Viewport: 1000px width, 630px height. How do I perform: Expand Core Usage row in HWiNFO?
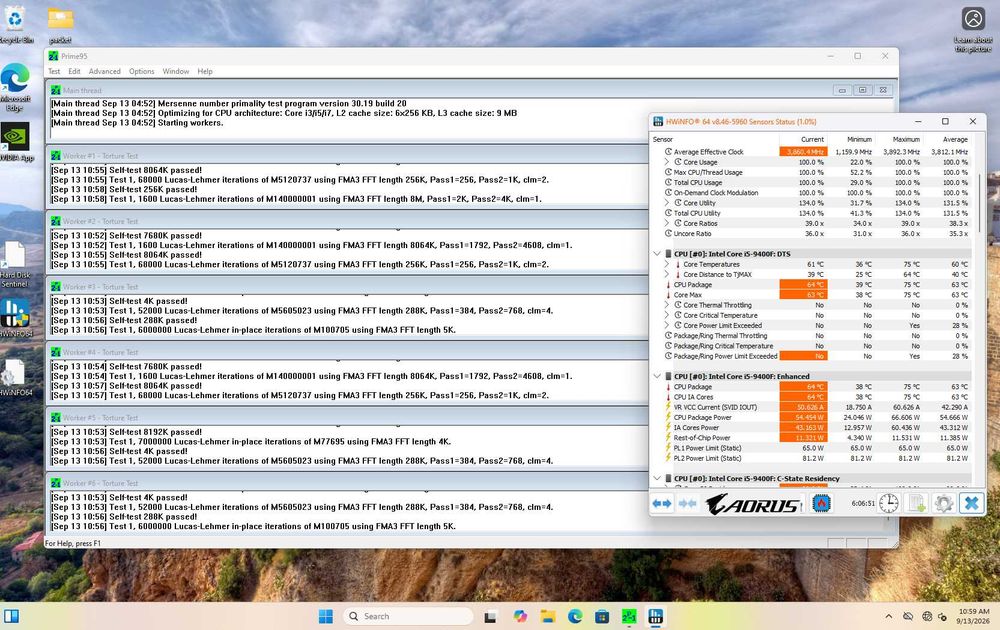pos(667,162)
